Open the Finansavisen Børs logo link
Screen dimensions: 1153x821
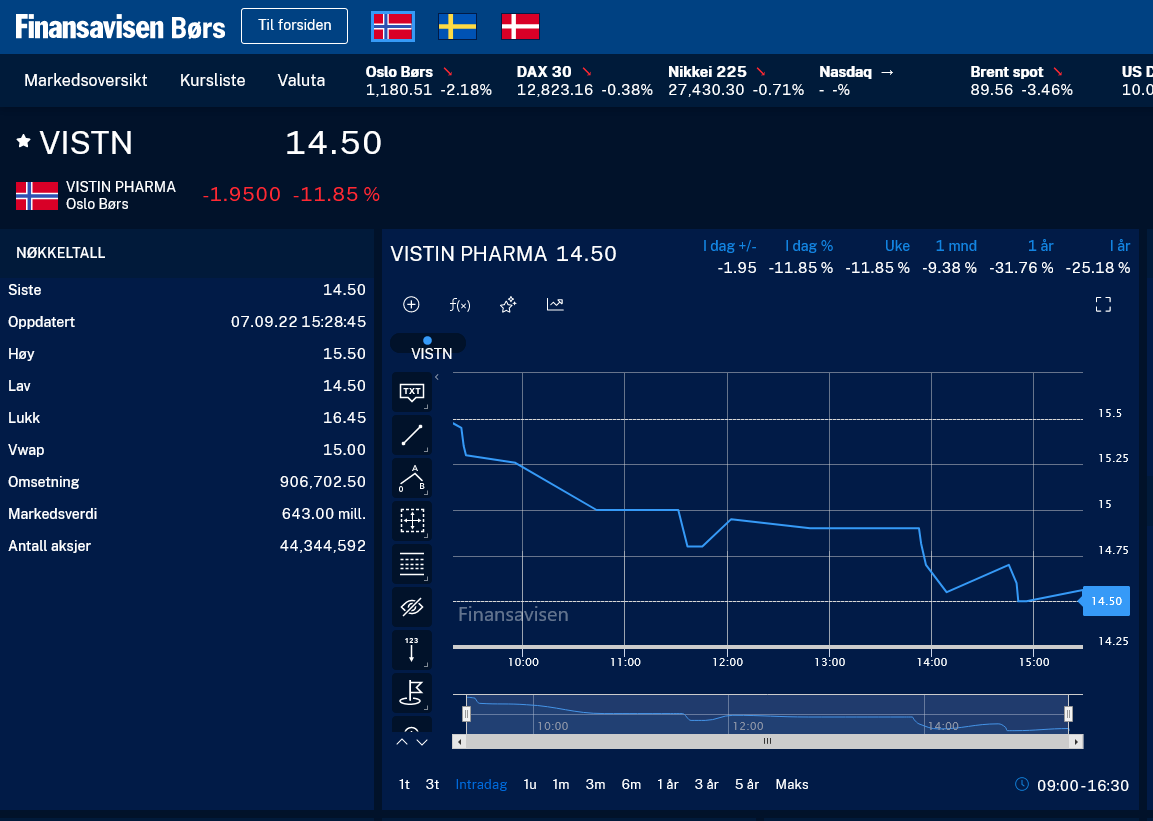[121, 27]
